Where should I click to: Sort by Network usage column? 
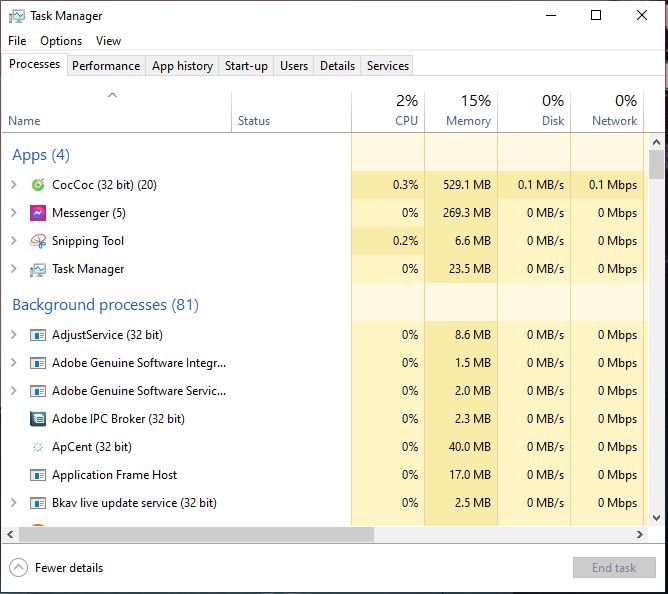pyautogui.click(x=607, y=112)
